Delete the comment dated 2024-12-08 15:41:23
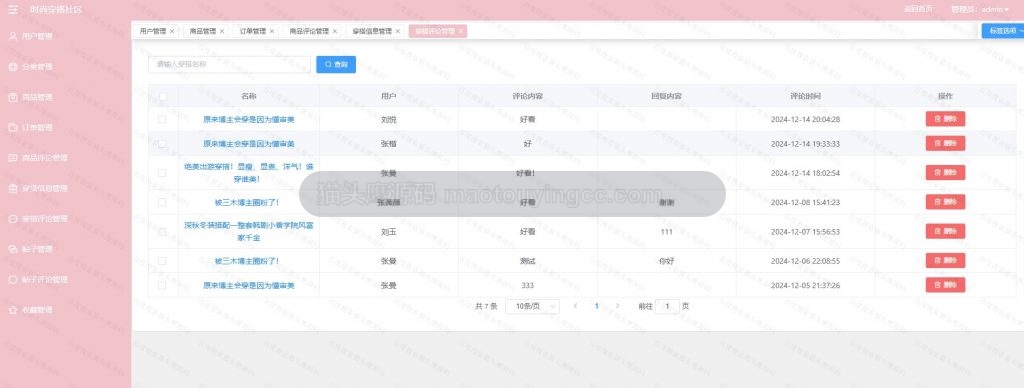The image size is (1024, 388). (945, 202)
